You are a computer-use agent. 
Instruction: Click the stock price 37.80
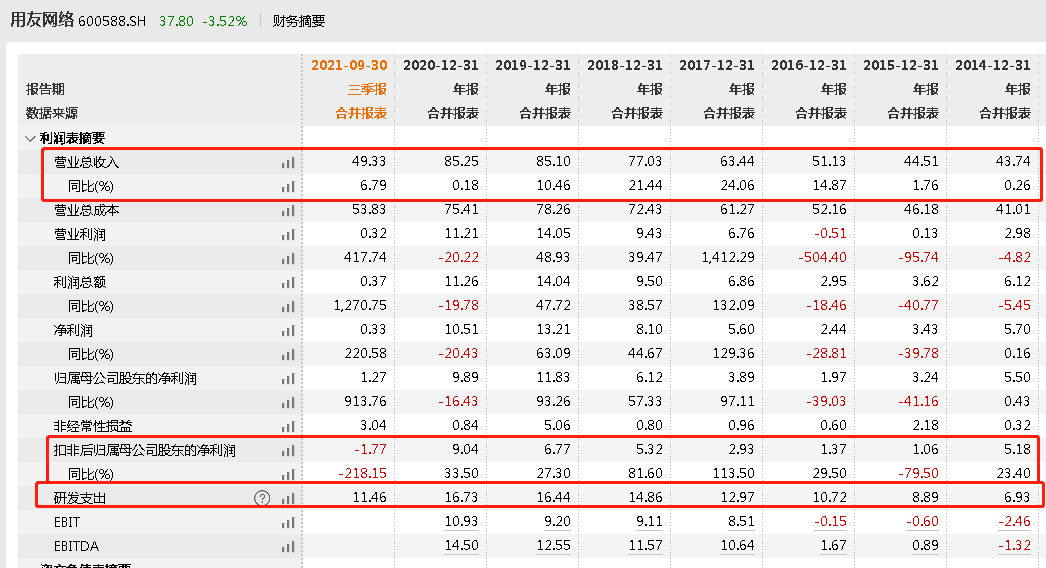pos(176,21)
